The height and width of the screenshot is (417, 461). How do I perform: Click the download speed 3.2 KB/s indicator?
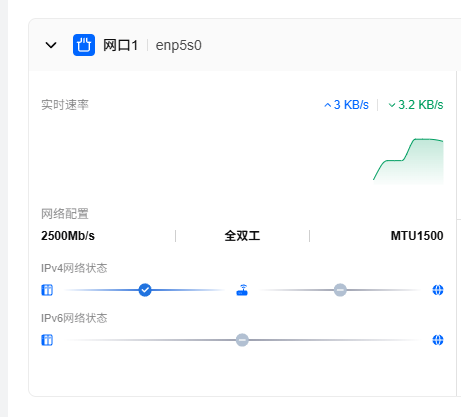tap(416, 105)
